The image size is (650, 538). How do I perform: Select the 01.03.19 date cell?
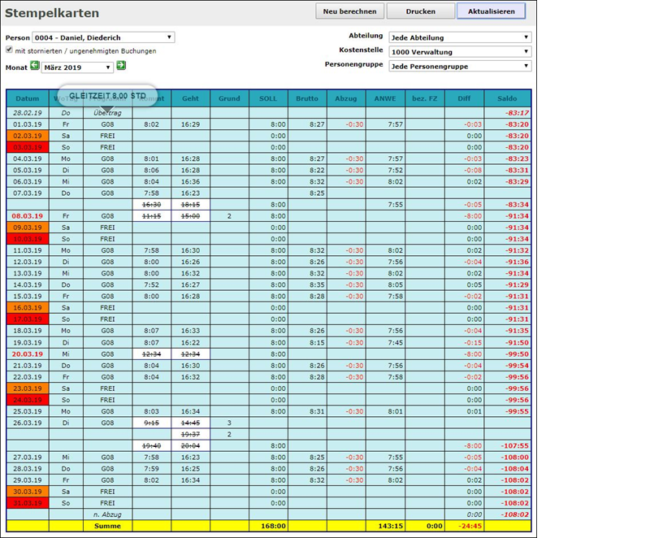[x=27, y=124]
